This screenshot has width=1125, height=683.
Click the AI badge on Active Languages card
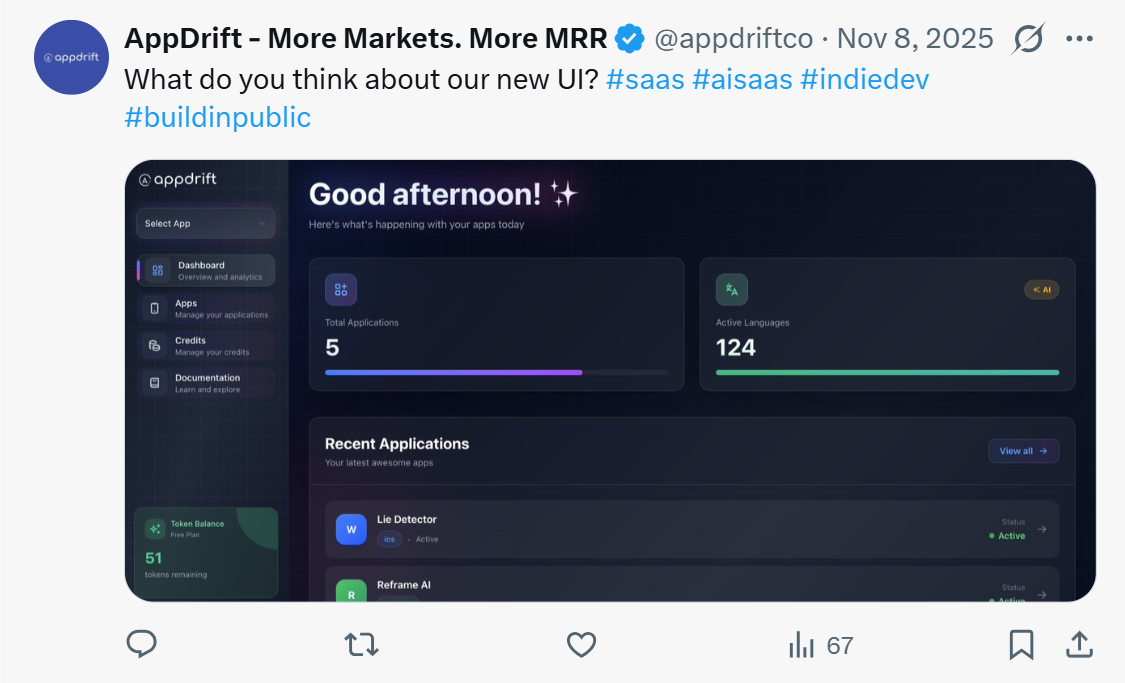(x=1041, y=289)
